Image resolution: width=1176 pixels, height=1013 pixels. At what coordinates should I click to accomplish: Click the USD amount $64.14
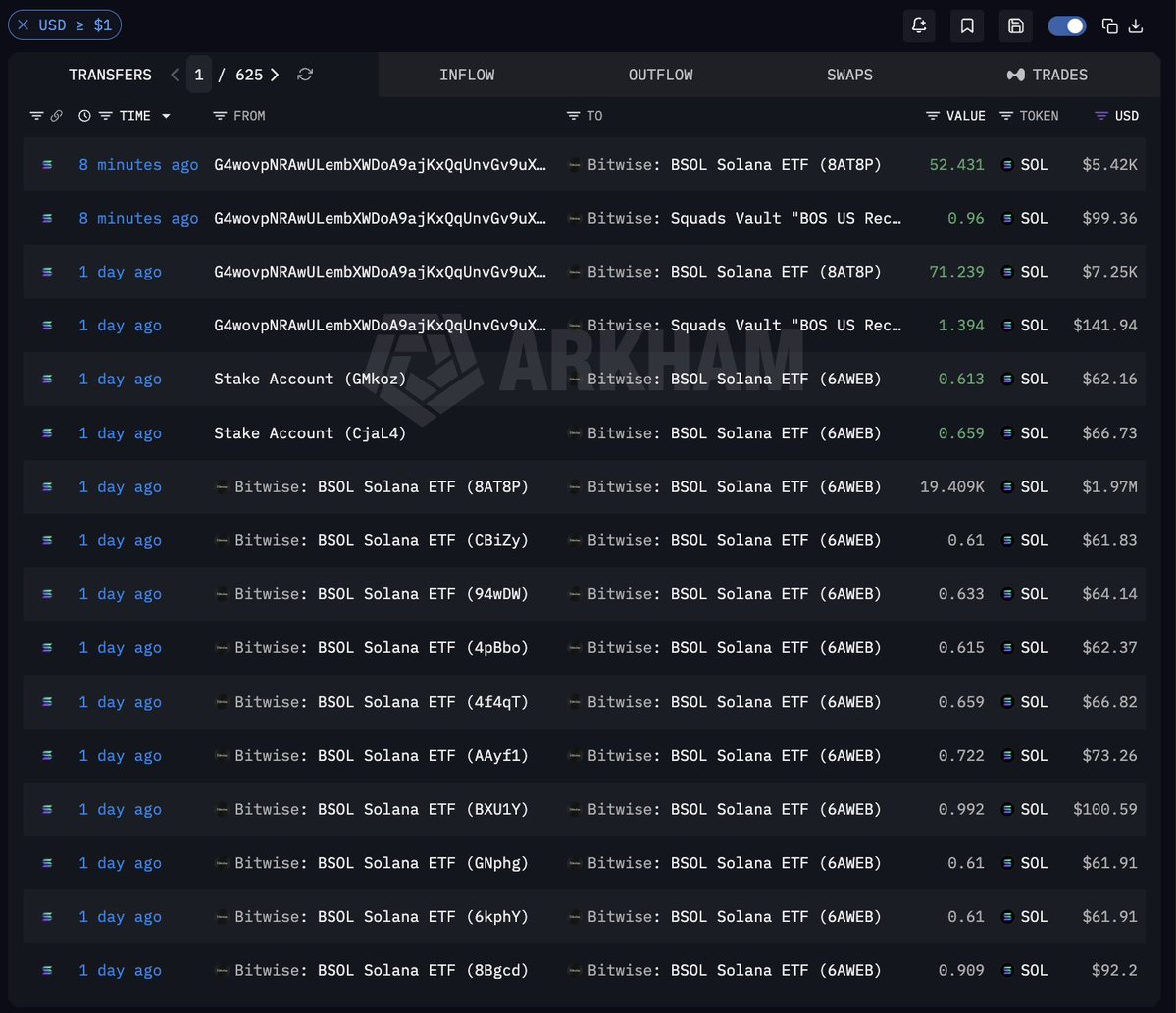pyautogui.click(x=1109, y=594)
